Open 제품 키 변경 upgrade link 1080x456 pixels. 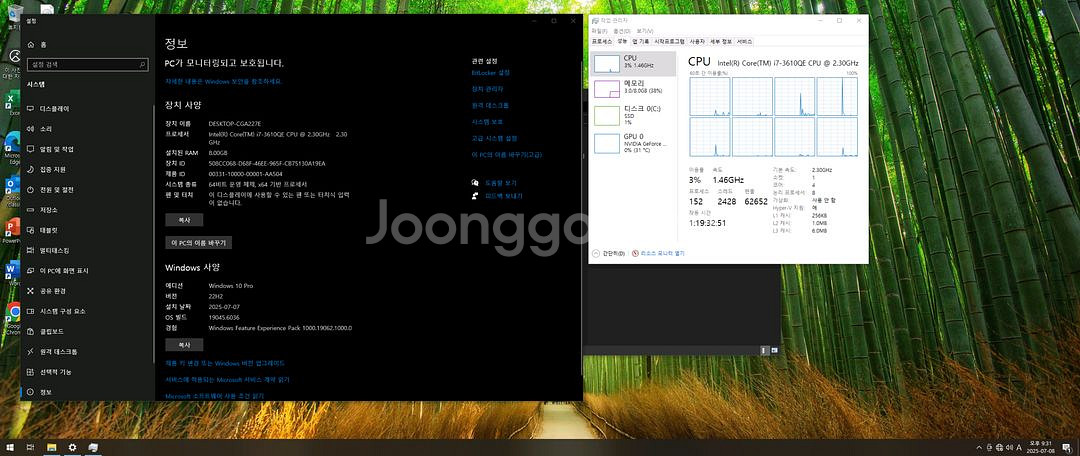(225, 363)
